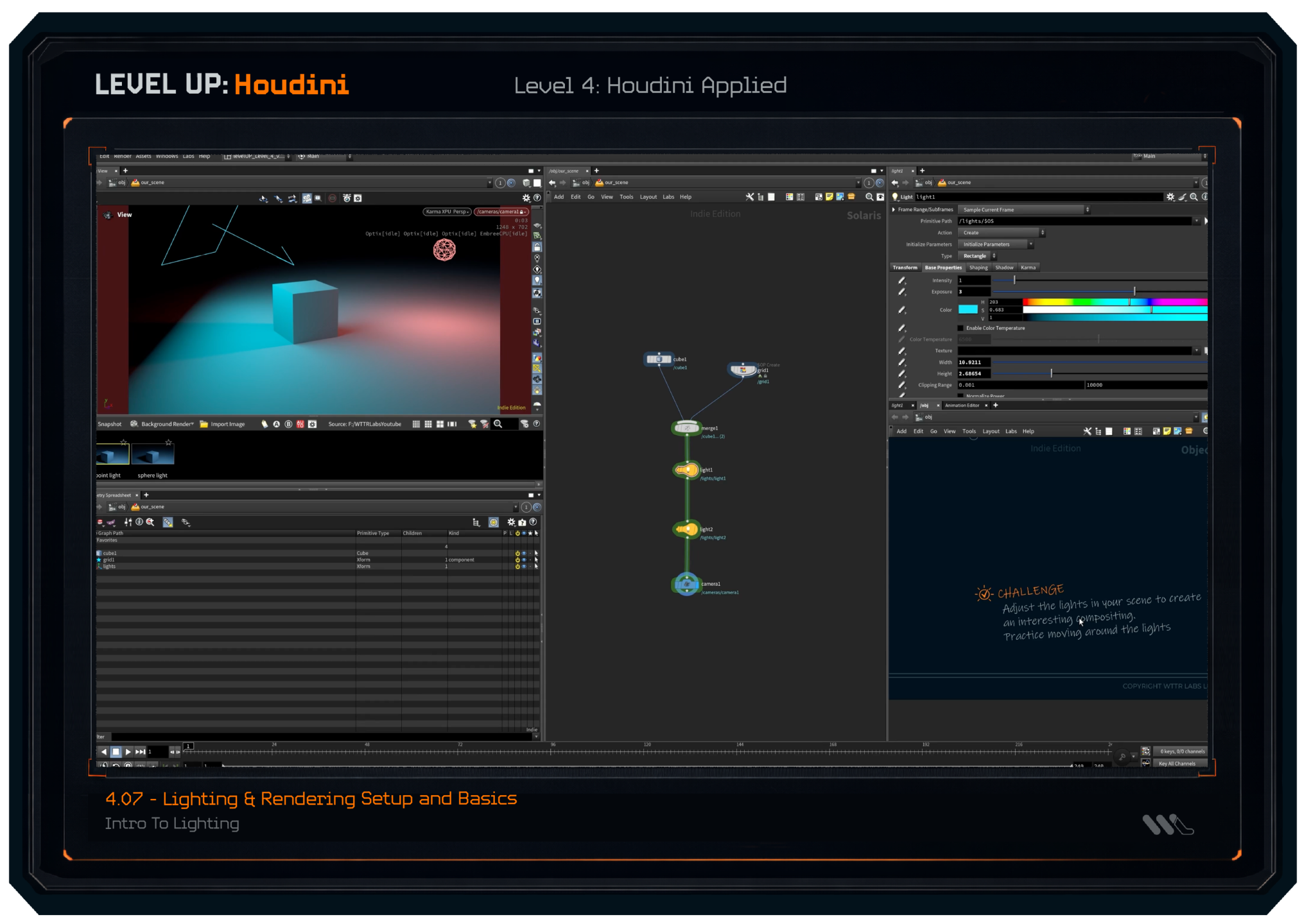Open parameter pane gear settings icon
Viewport: 1302px width, 924px height.
pyautogui.click(x=1170, y=197)
